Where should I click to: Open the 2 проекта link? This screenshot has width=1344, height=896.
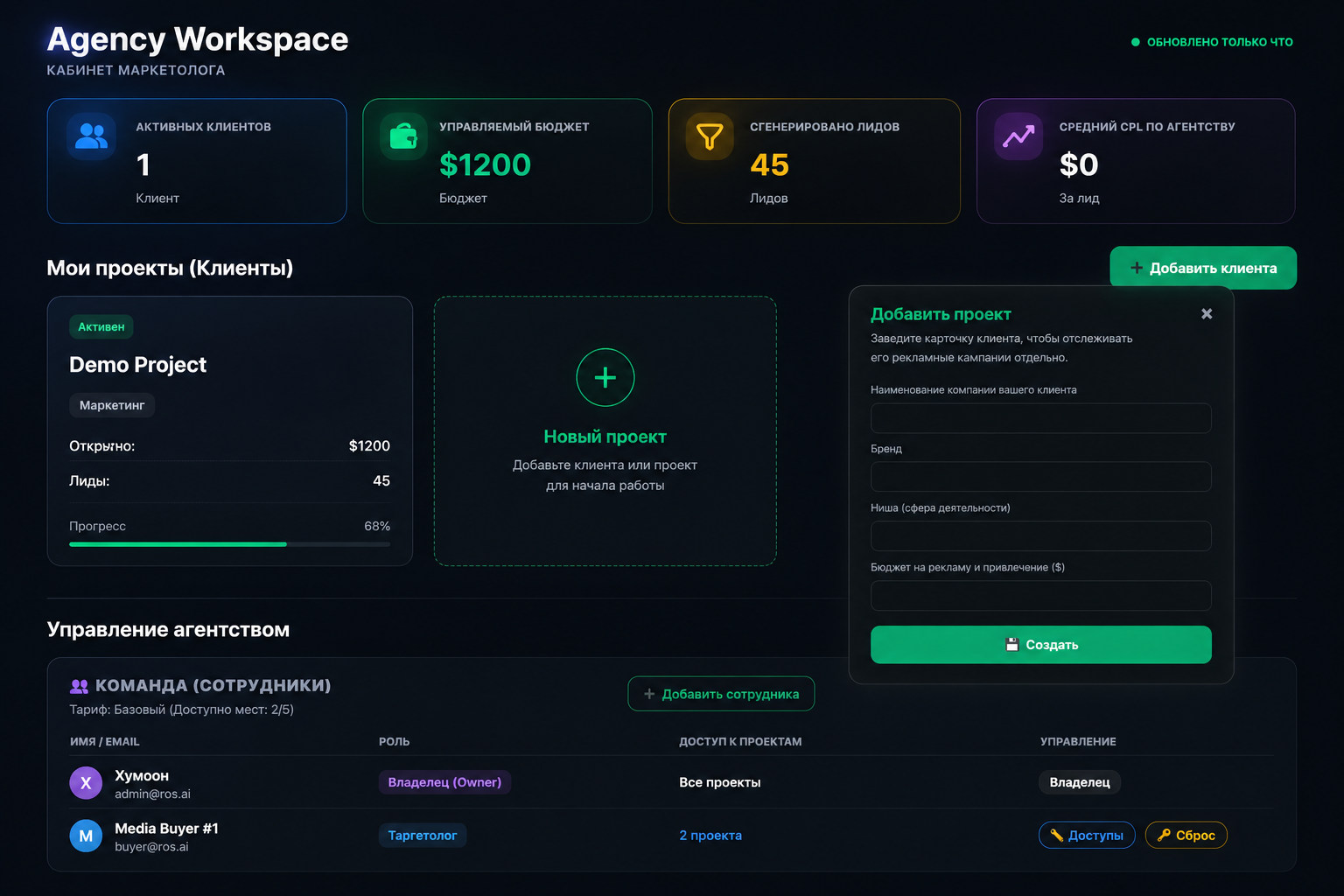(x=710, y=836)
